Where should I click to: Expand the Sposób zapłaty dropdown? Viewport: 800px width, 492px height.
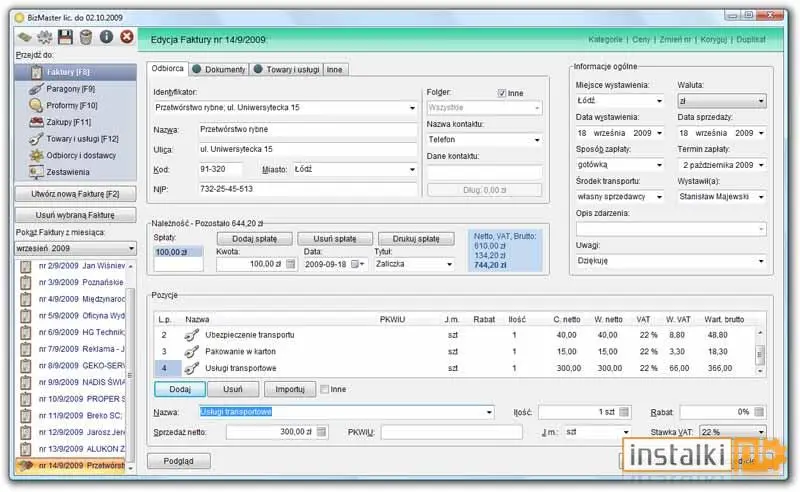(x=660, y=165)
